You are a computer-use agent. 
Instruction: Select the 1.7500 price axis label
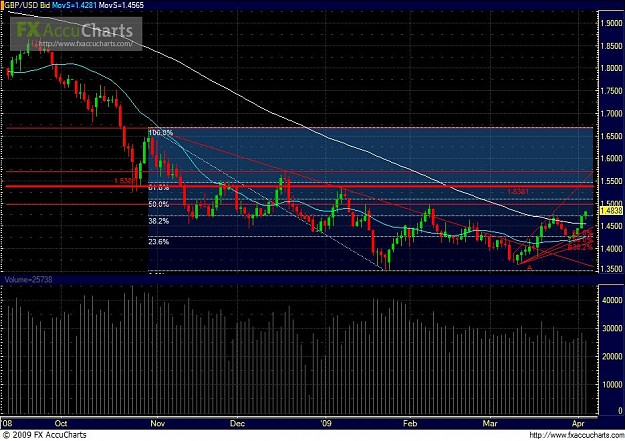(x=611, y=91)
